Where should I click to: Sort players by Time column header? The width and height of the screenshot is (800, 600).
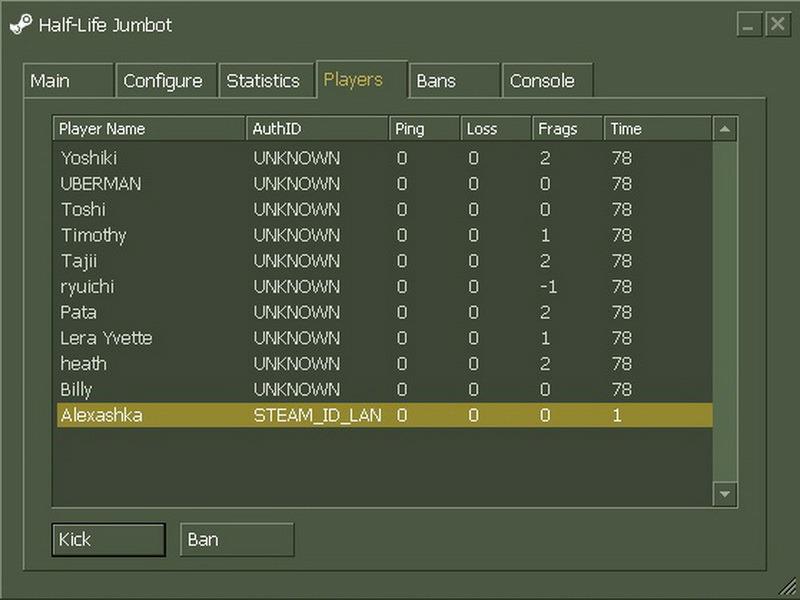click(657, 129)
